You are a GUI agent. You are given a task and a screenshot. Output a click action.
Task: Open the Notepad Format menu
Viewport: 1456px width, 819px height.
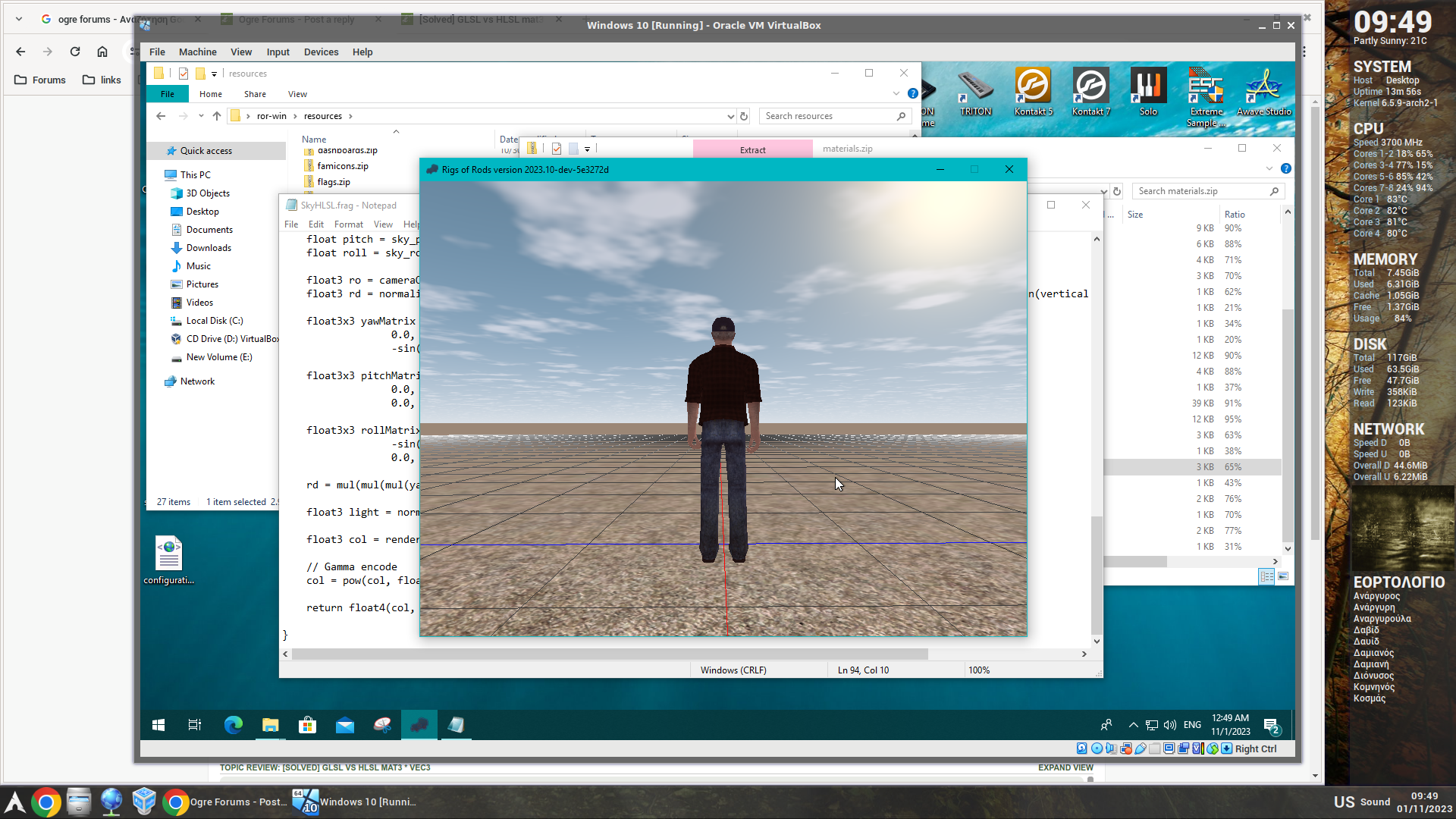coord(348,224)
